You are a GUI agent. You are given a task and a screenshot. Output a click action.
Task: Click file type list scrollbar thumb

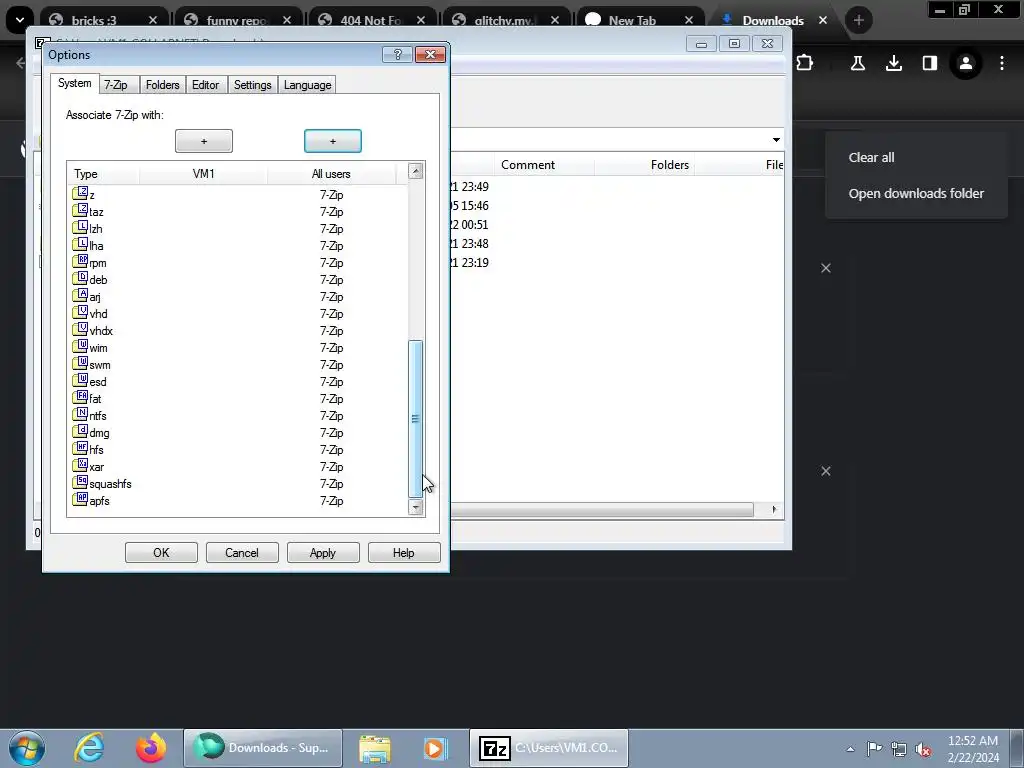point(415,419)
